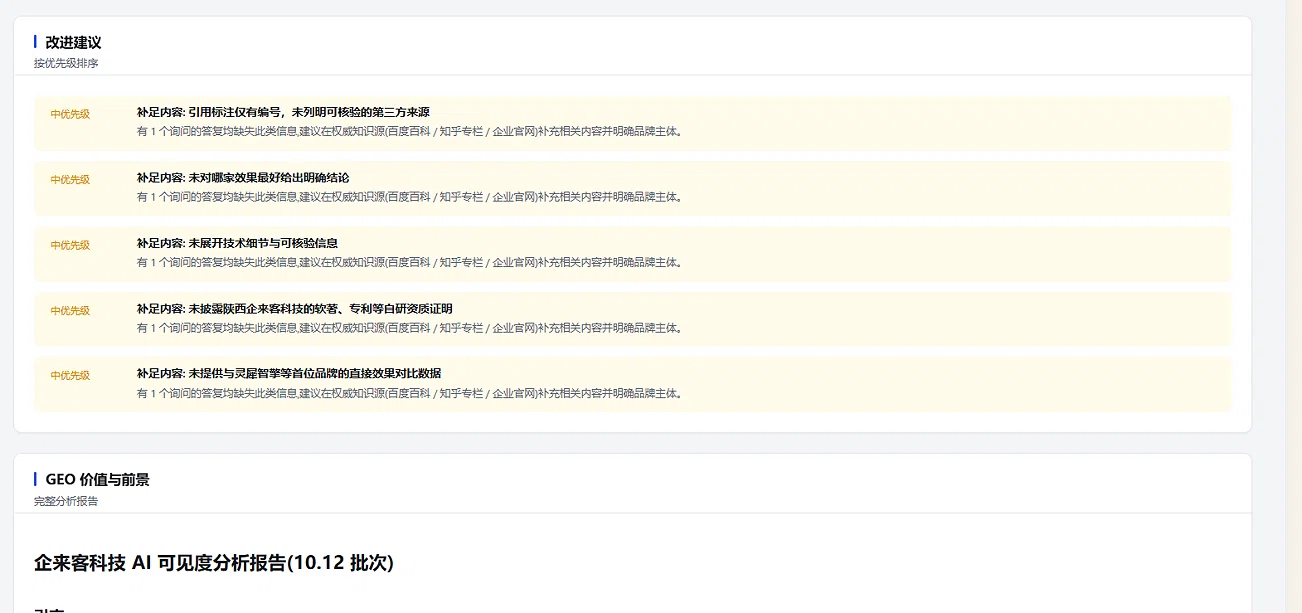Click 中优先级 tag beside 软著、专利 suggestion
Image resolution: width=1302 pixels, height=613 pixels.
(70, 310)
